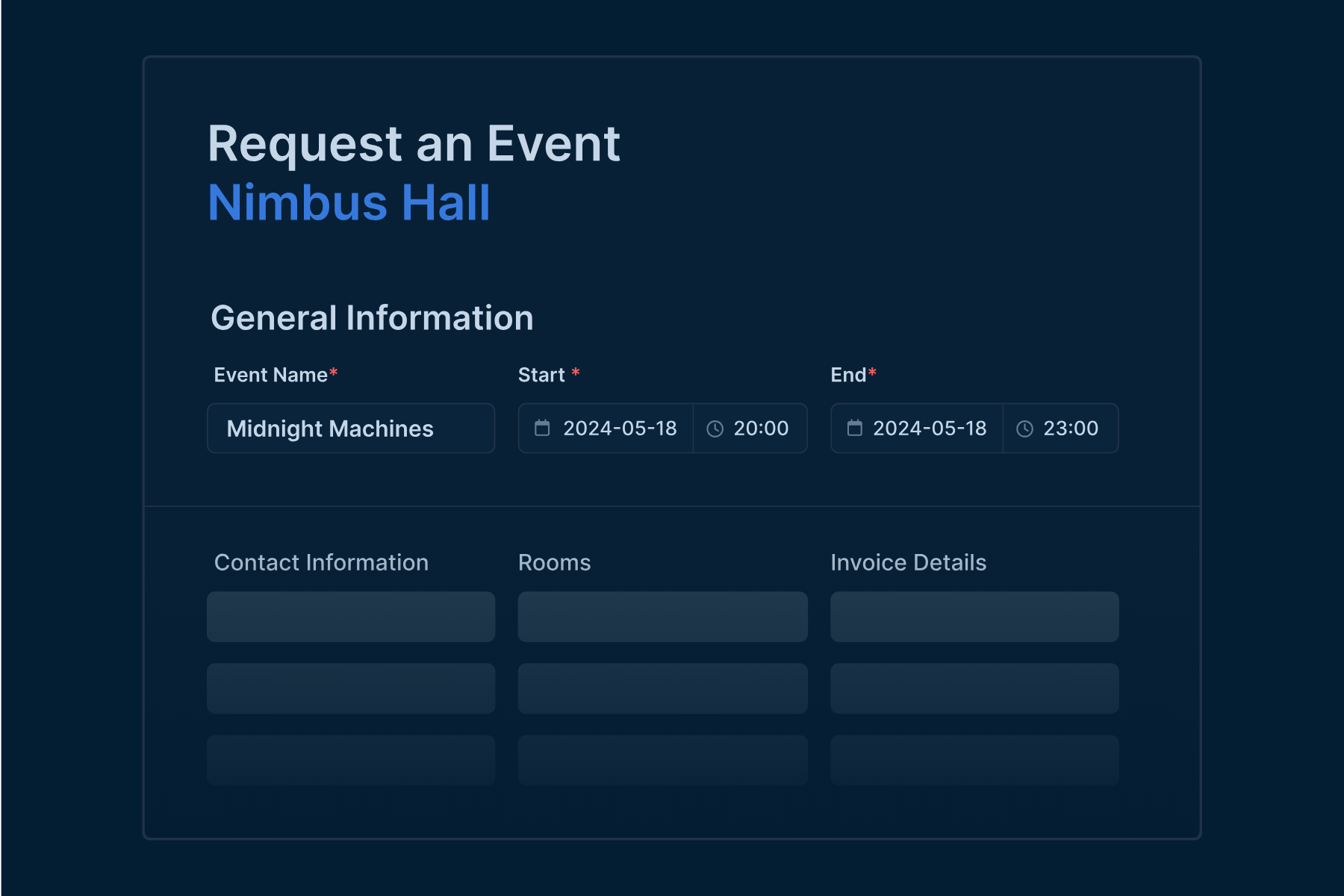The width and height of the screenshot is (1344, 896).
Task: Click the Request an Event title
Action: coord(414,144)
